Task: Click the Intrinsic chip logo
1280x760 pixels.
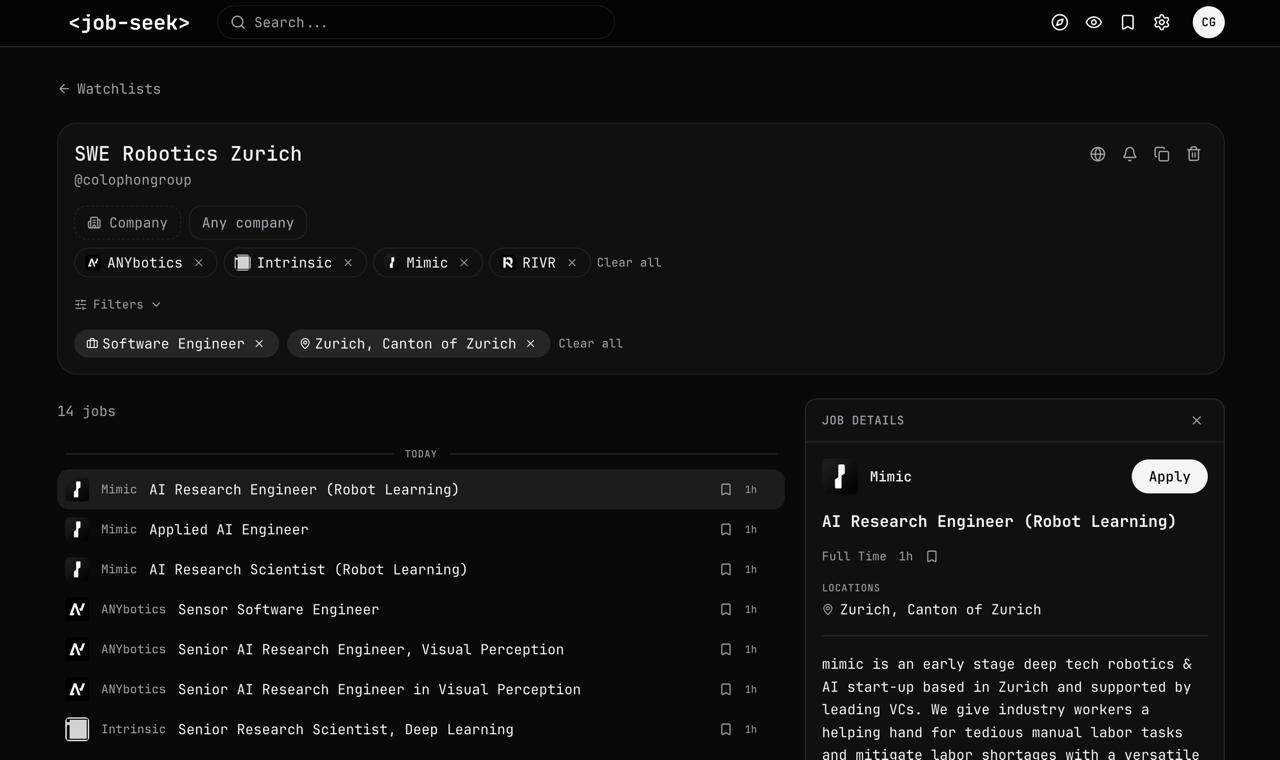Action: point(242,263)
